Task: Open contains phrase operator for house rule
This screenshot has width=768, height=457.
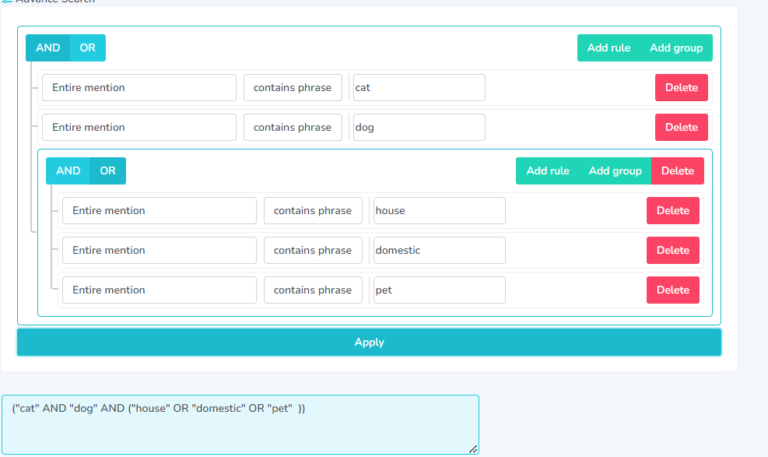Action: point(313,211)
